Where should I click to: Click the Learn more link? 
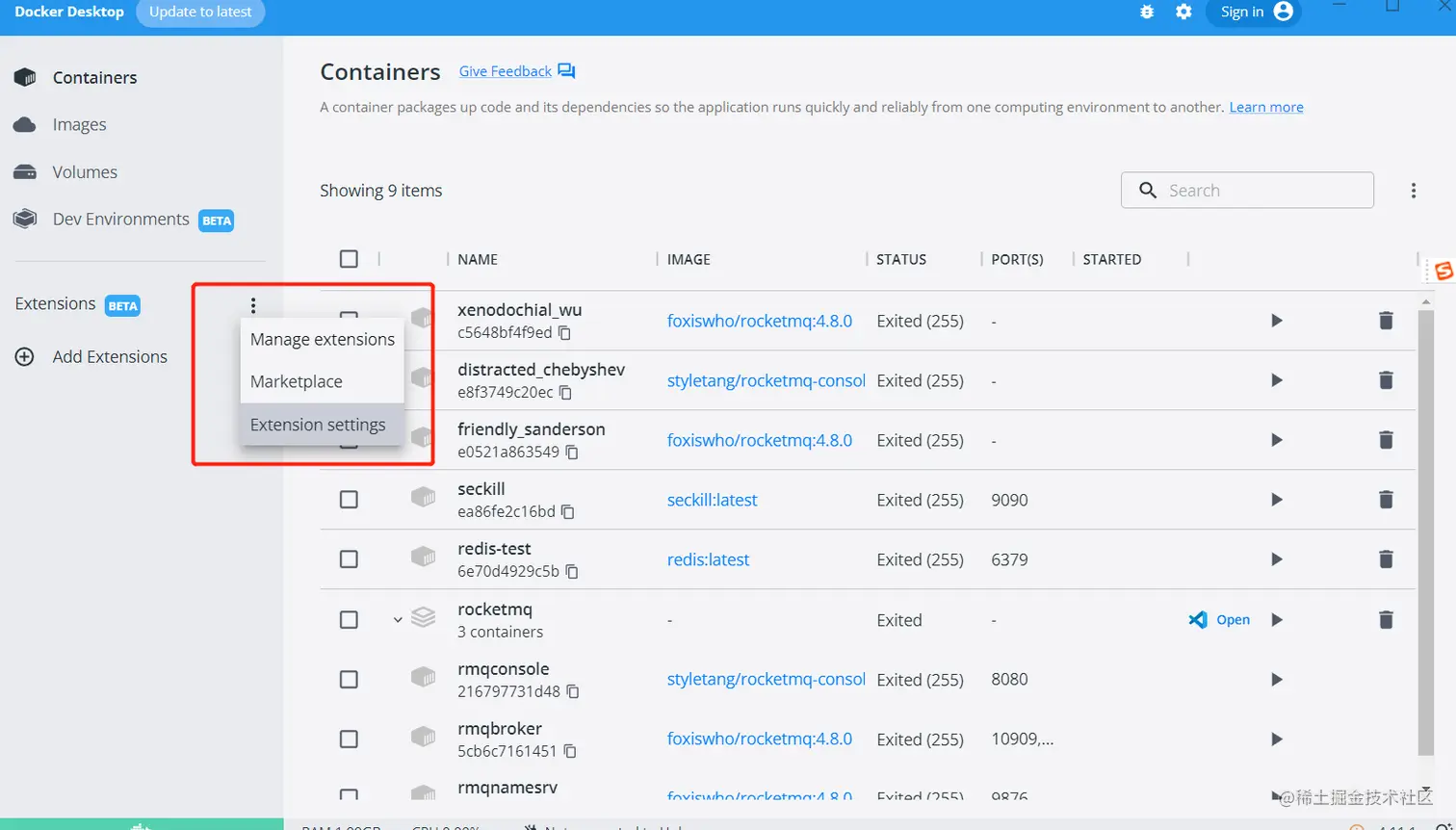click(x=1266, y=107)
